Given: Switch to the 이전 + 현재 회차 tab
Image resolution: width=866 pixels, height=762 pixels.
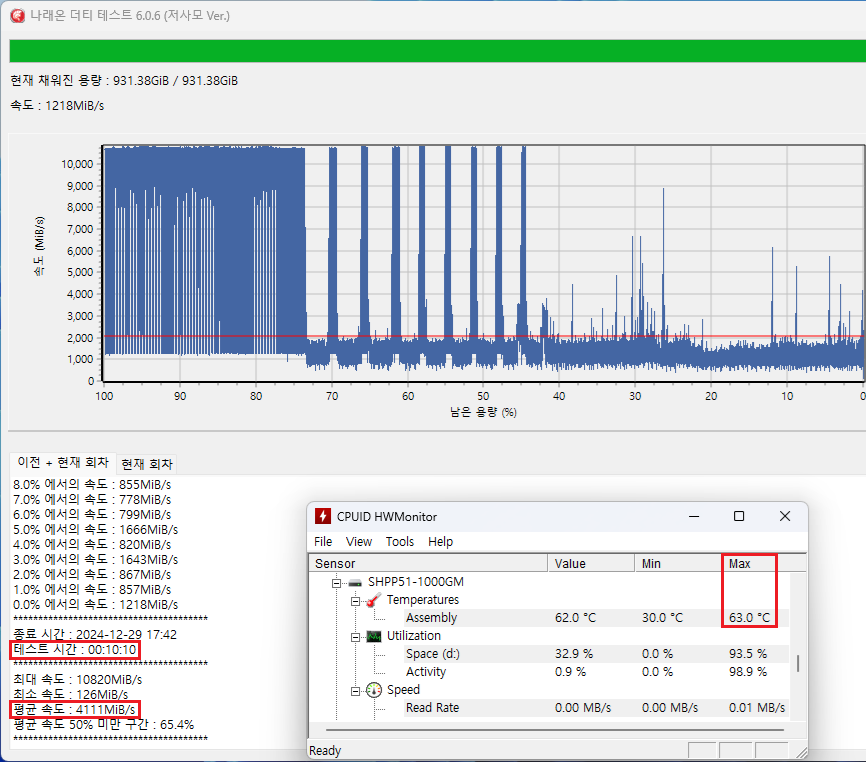Looking at the screenshot, I should pos(63,462).
